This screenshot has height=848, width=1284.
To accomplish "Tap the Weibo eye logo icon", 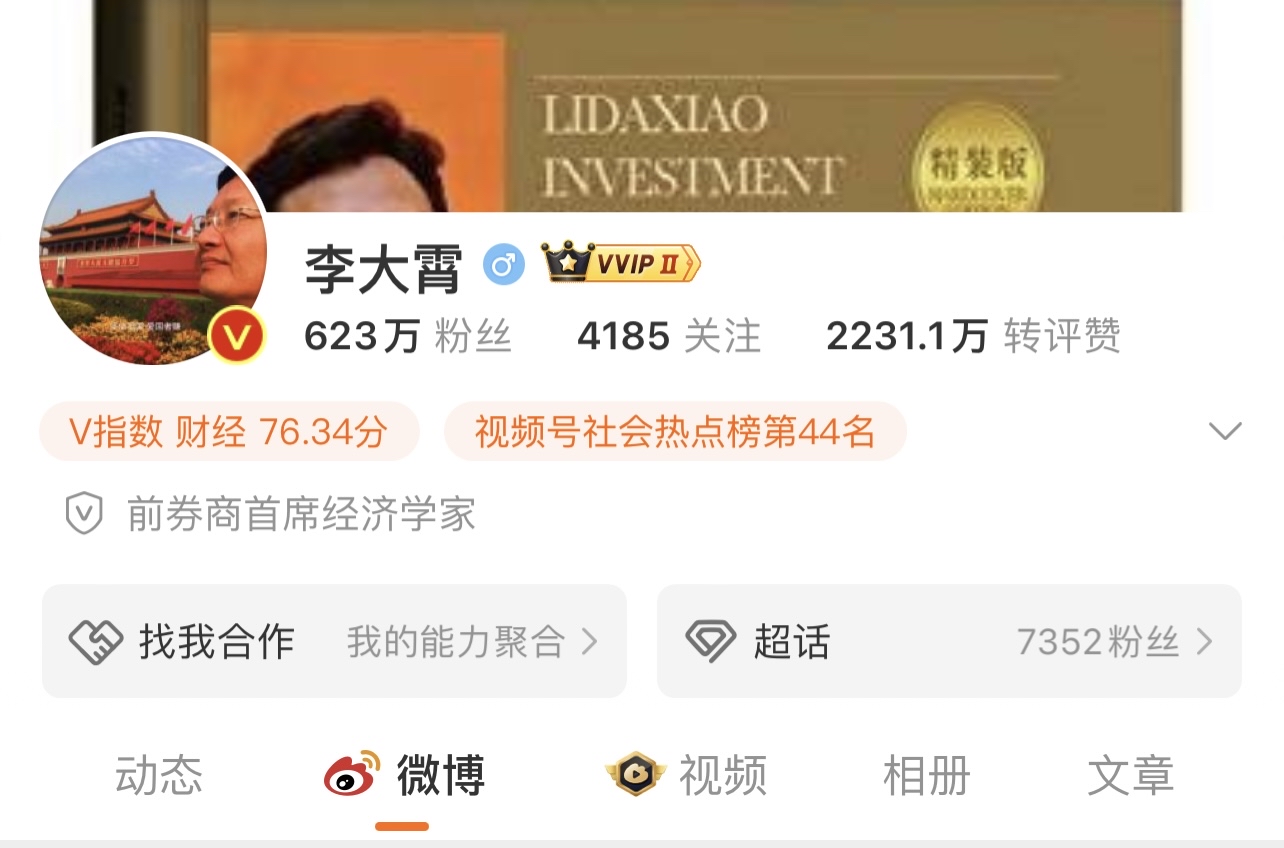I will (x=353, y=774).
